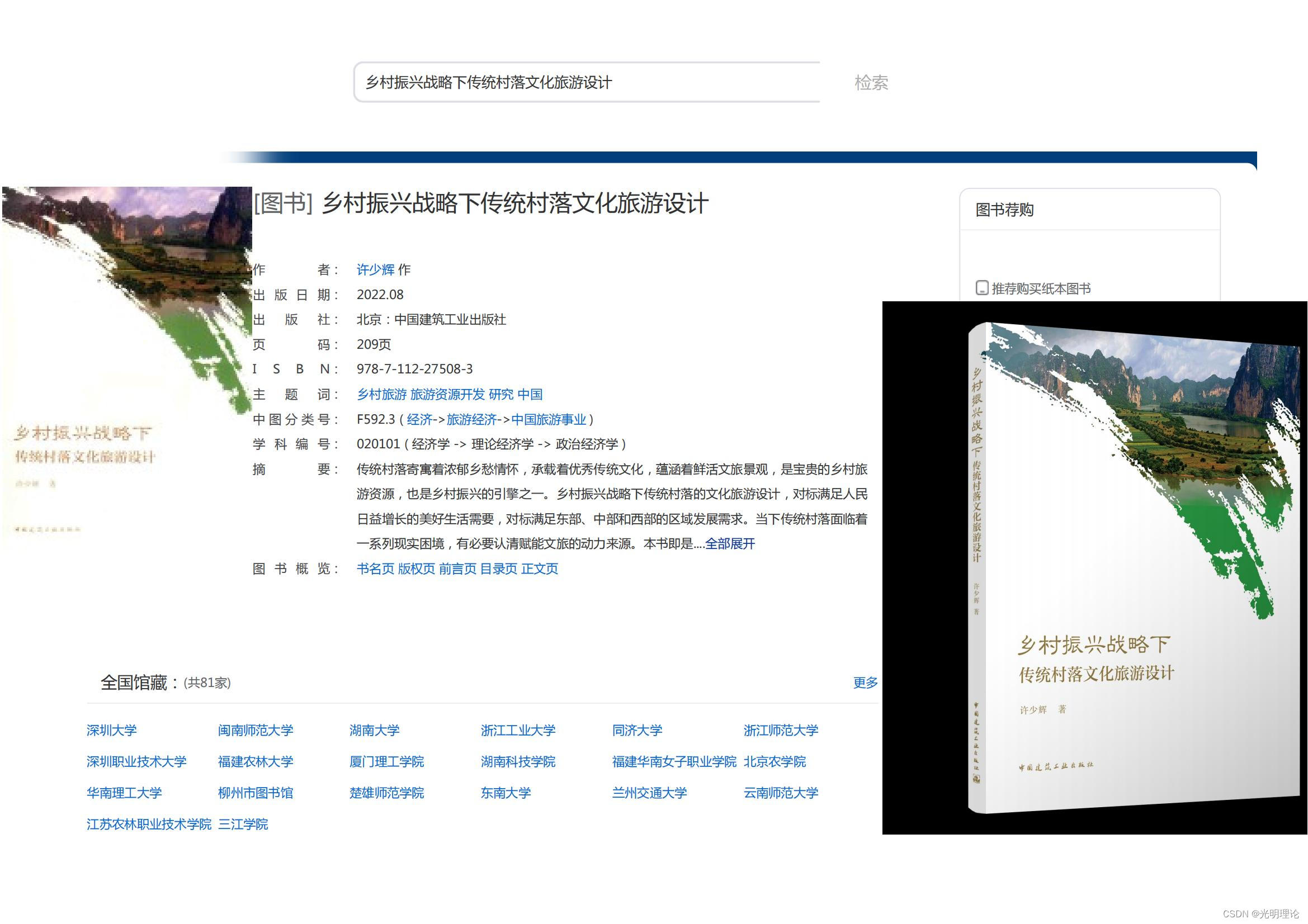Open library link 云南师范大学

coord(781,793)
